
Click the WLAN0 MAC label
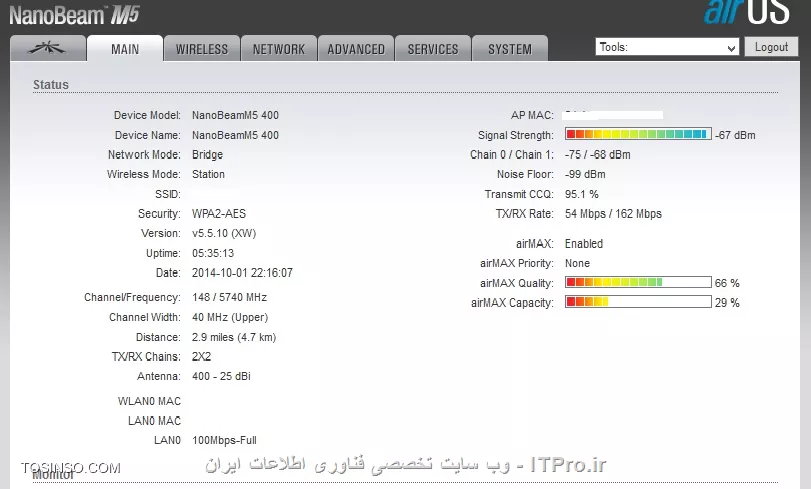click(149, 401)
